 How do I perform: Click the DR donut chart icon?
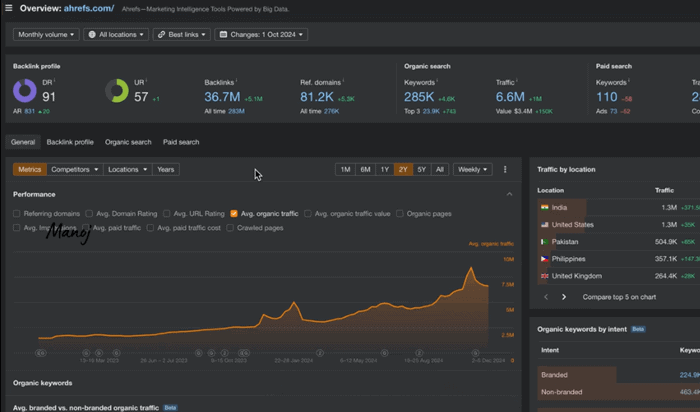pos(25,91)
